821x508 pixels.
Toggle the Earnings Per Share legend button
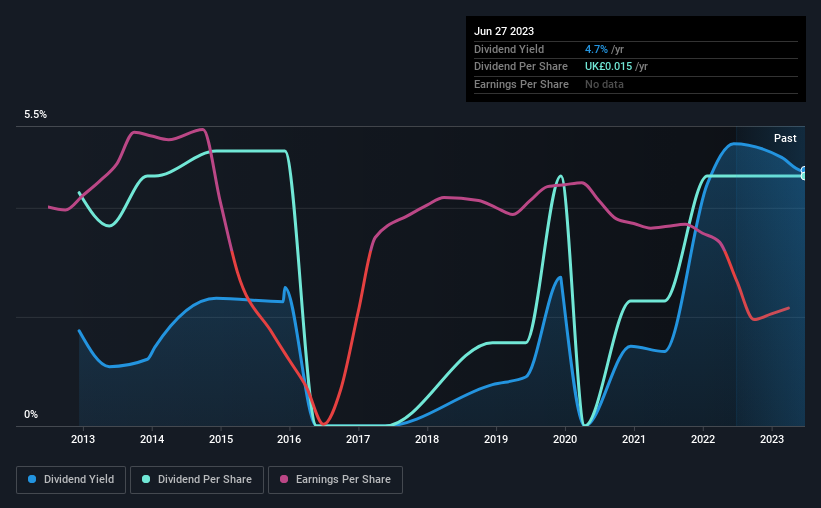pos(335,480)
